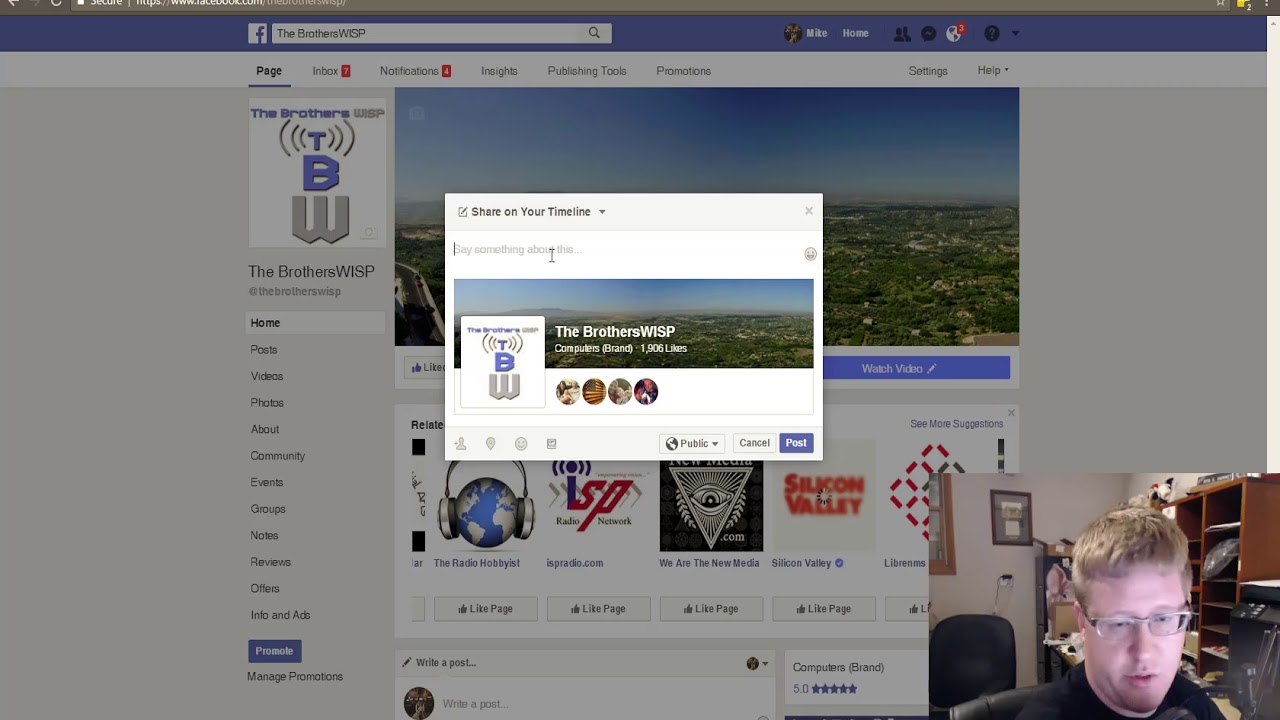
Task: Click browser back arrow
Action: [x=13, y=3]
